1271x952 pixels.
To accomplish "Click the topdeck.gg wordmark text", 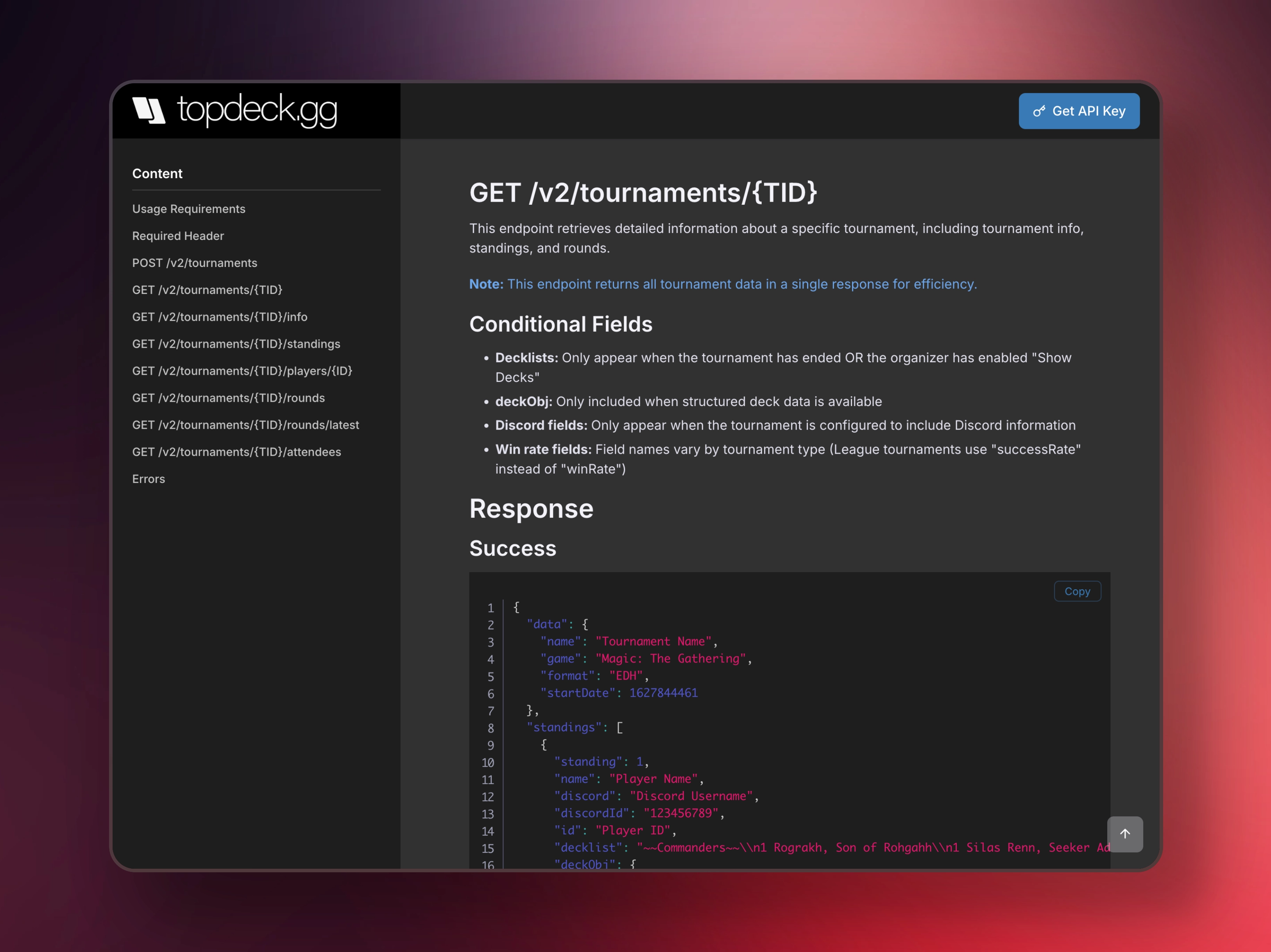I will (x=257, y=110).
